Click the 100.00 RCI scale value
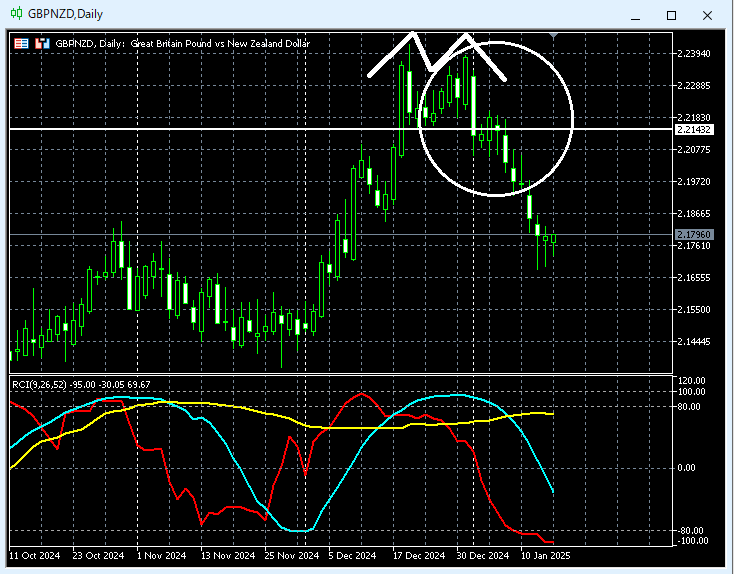Image resolution: width=735 pixels, height=574 pixels. 691,392
